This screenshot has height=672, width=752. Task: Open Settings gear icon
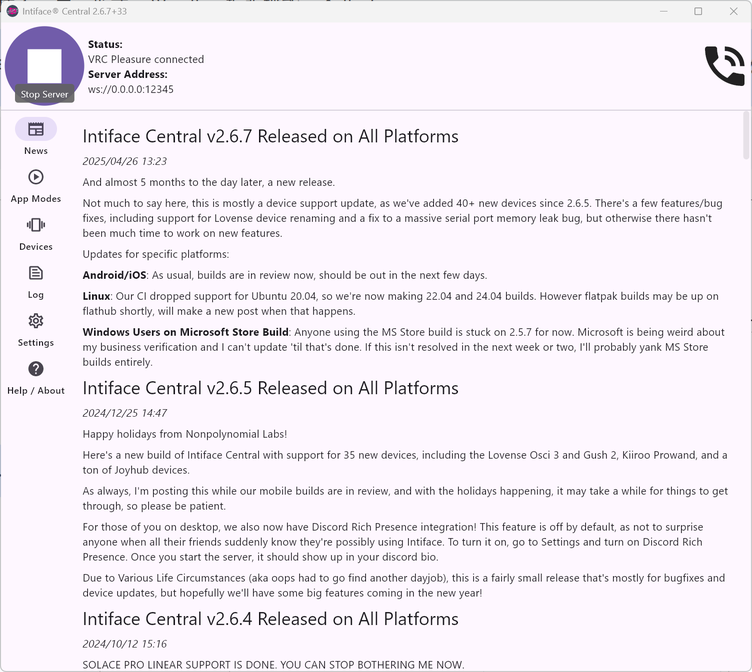pyautogui.click(x=36, y=321)
